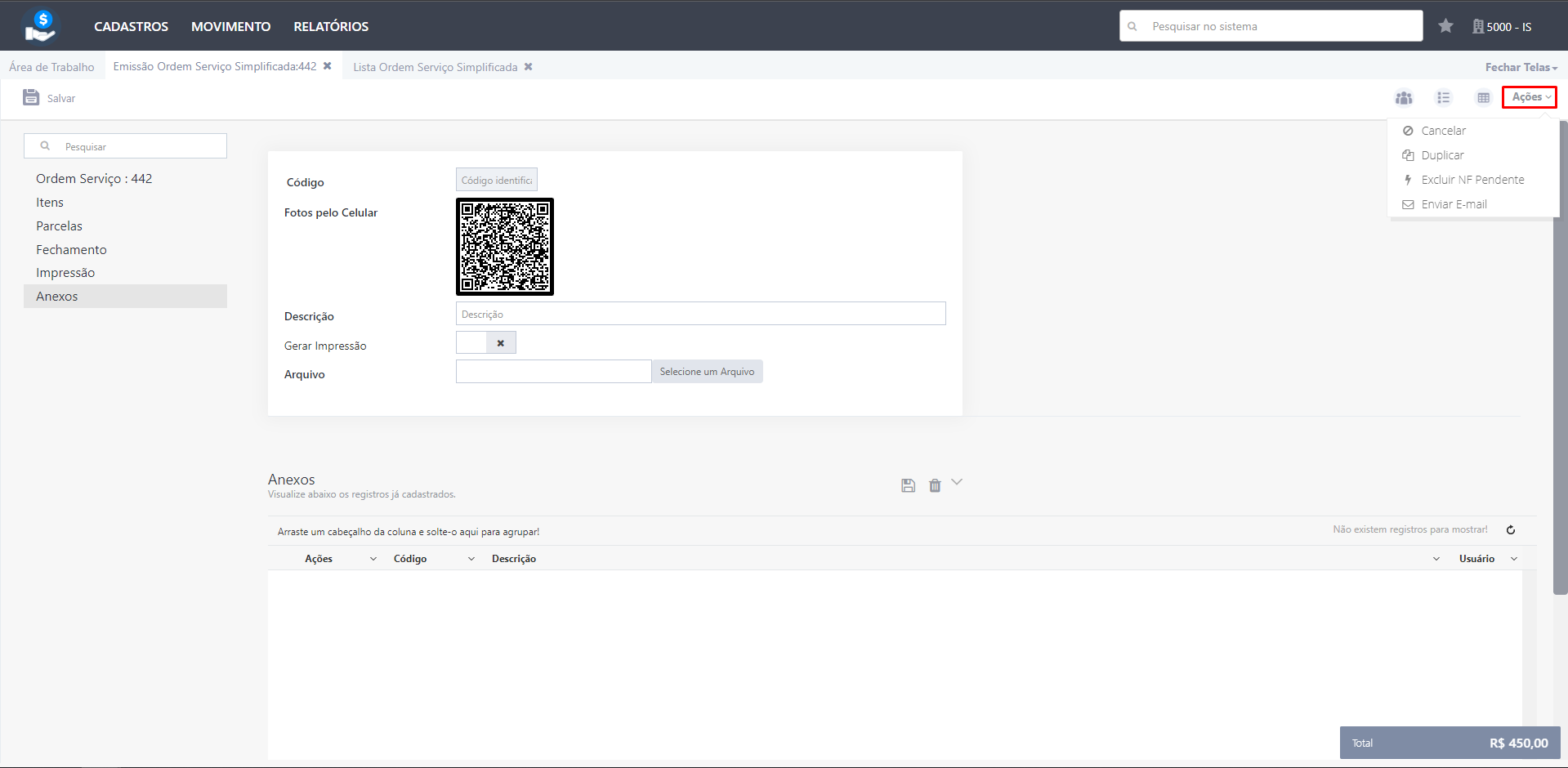Click the 5000 - IS company label
This screenshot has width=1568, height=768.
click(1508, 27)
